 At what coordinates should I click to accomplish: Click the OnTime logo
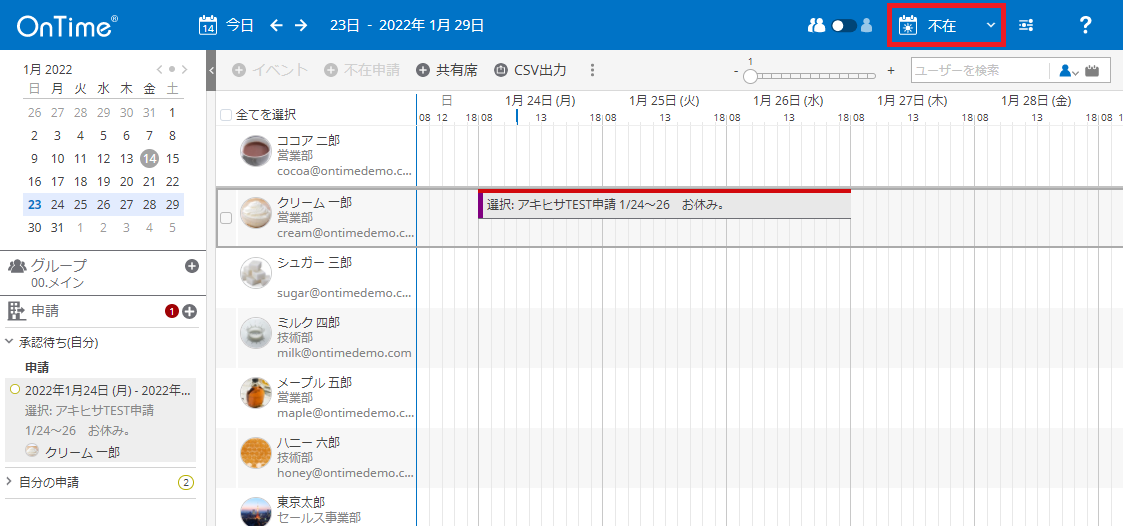coord(68,26)
